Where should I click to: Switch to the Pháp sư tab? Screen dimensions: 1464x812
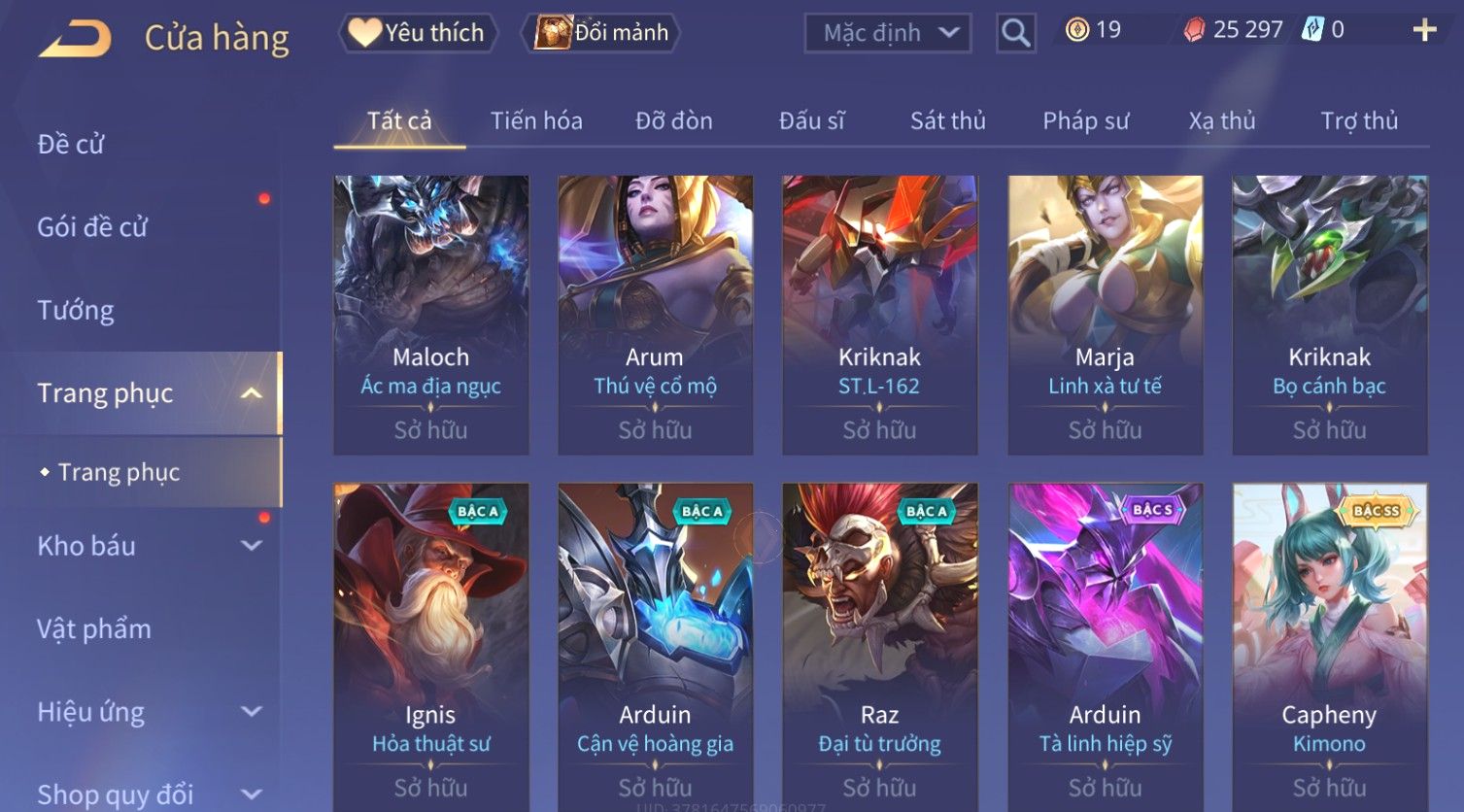point(1086,120)
